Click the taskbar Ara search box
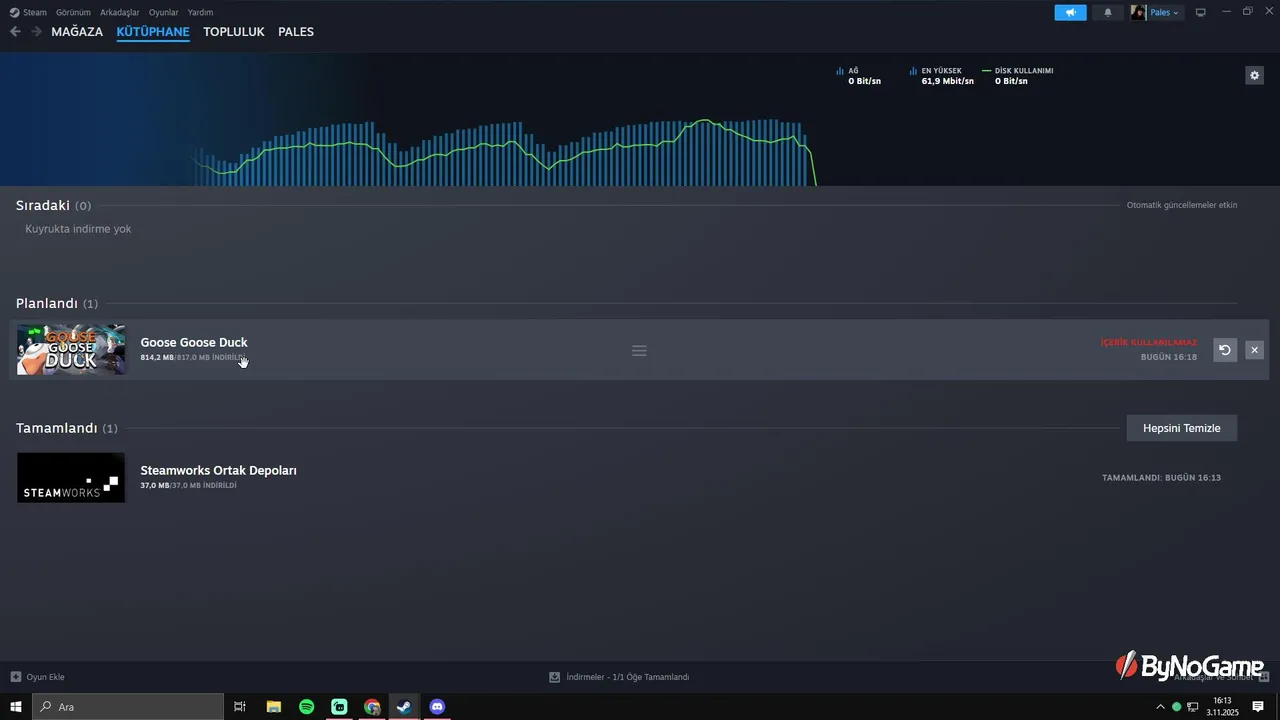Viewport: 1280px width, 720px height. pyautogui.click(x=128, y=707)
